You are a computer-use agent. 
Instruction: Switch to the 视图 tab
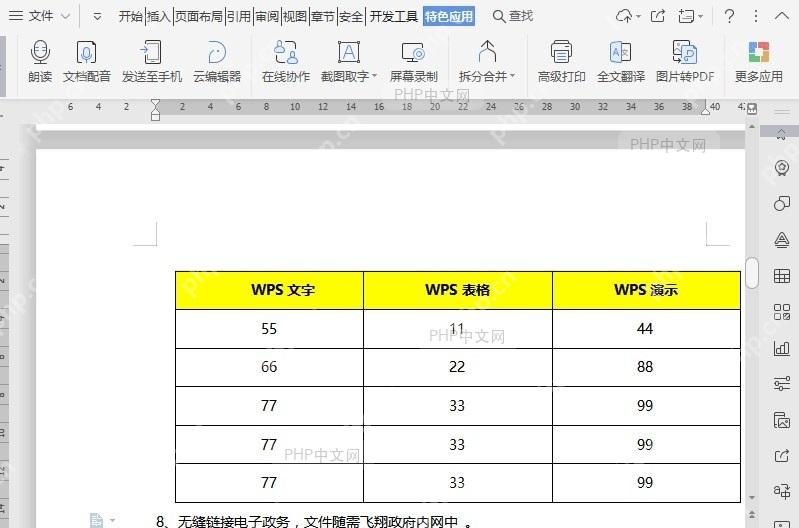295,17
